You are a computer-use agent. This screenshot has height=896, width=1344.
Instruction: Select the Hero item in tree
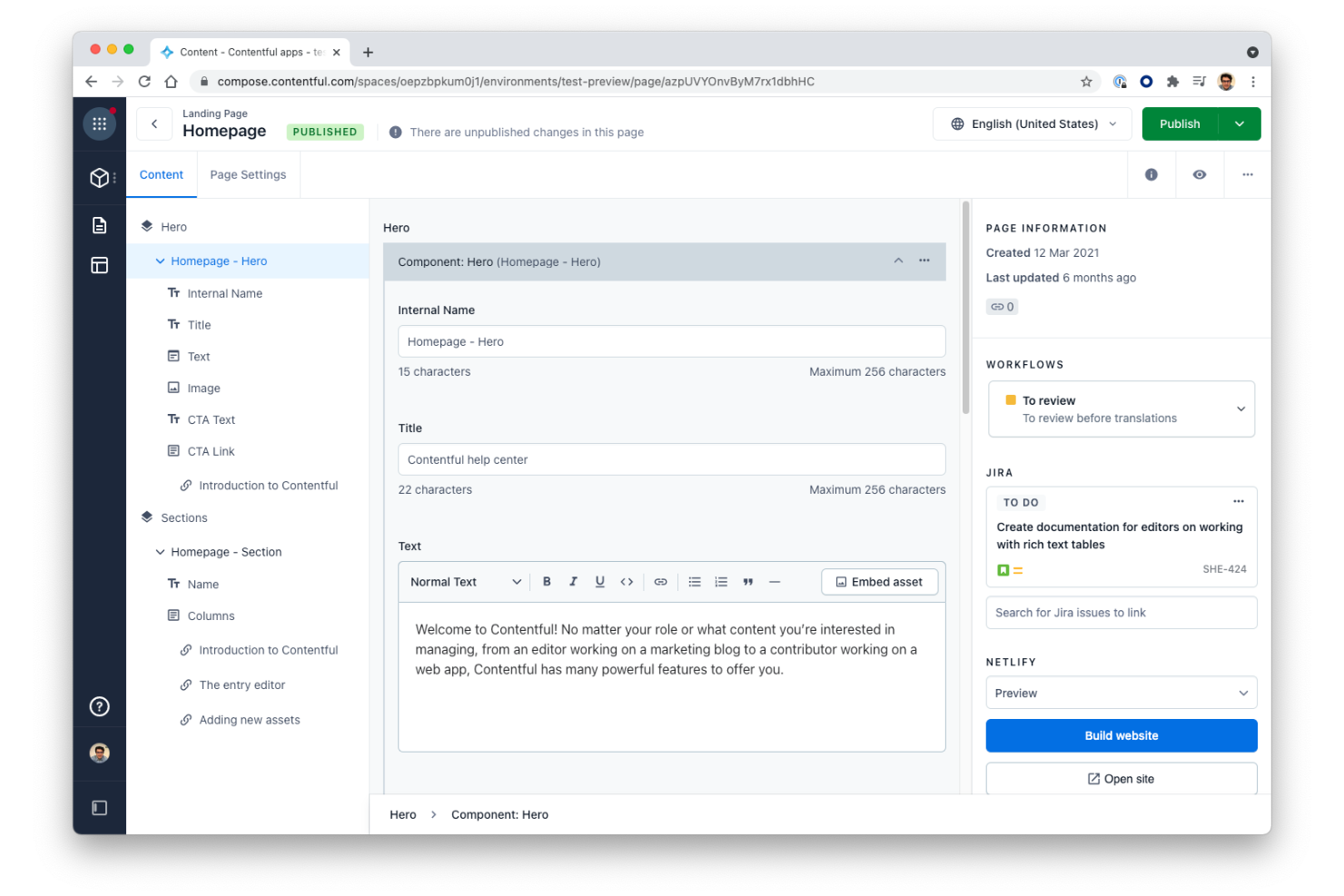pos(173,227)
